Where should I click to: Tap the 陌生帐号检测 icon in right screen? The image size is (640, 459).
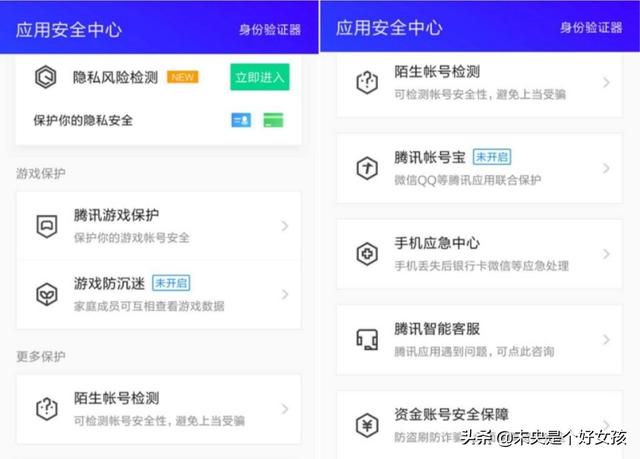[367, 82]
